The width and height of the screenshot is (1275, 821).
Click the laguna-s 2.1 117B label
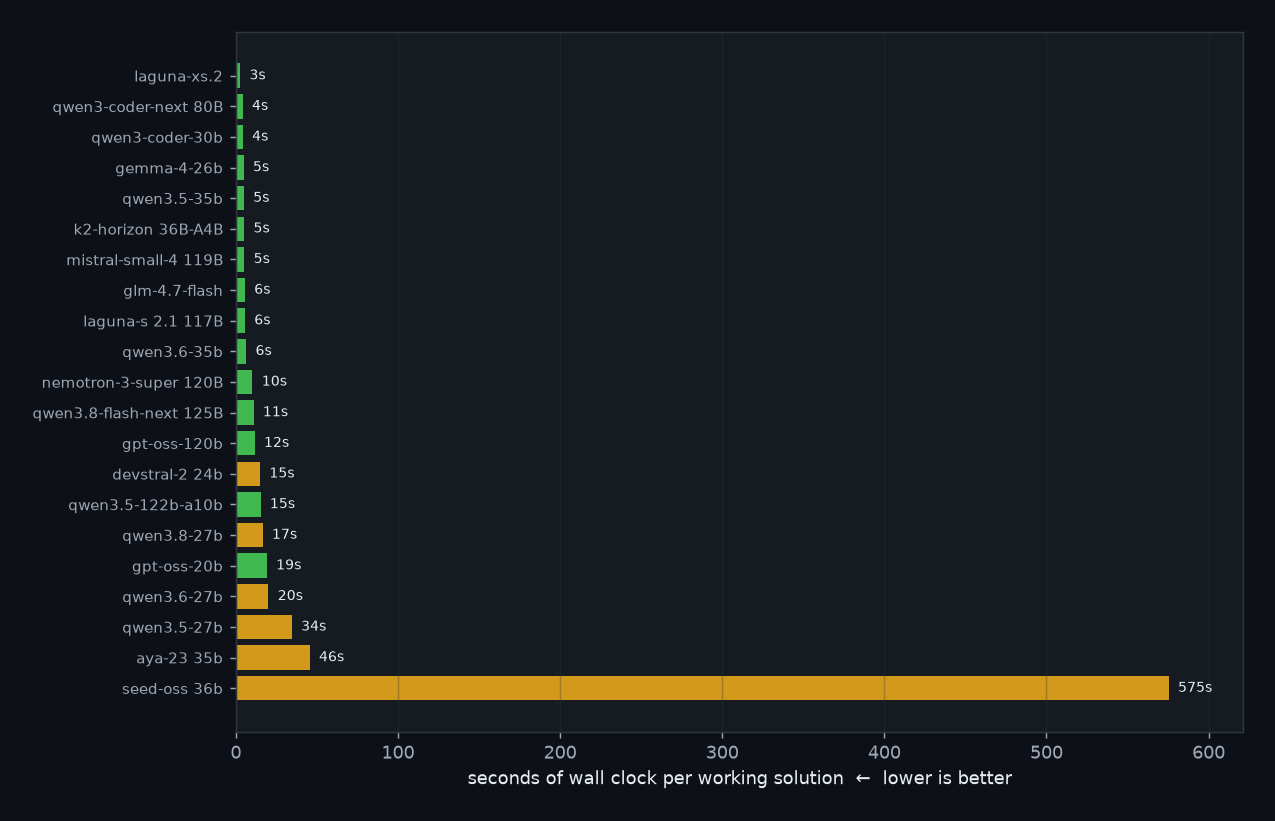point(154,321)
